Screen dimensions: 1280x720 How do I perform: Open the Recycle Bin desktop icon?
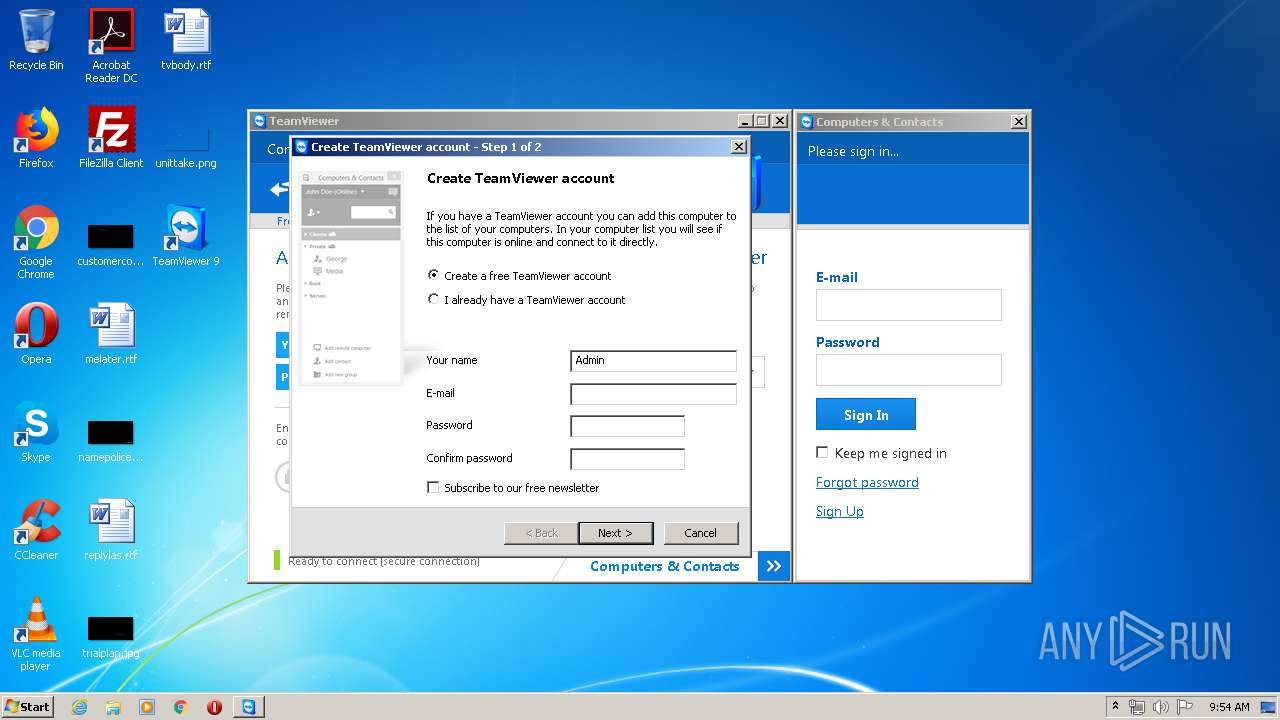[x=36, y=40]
